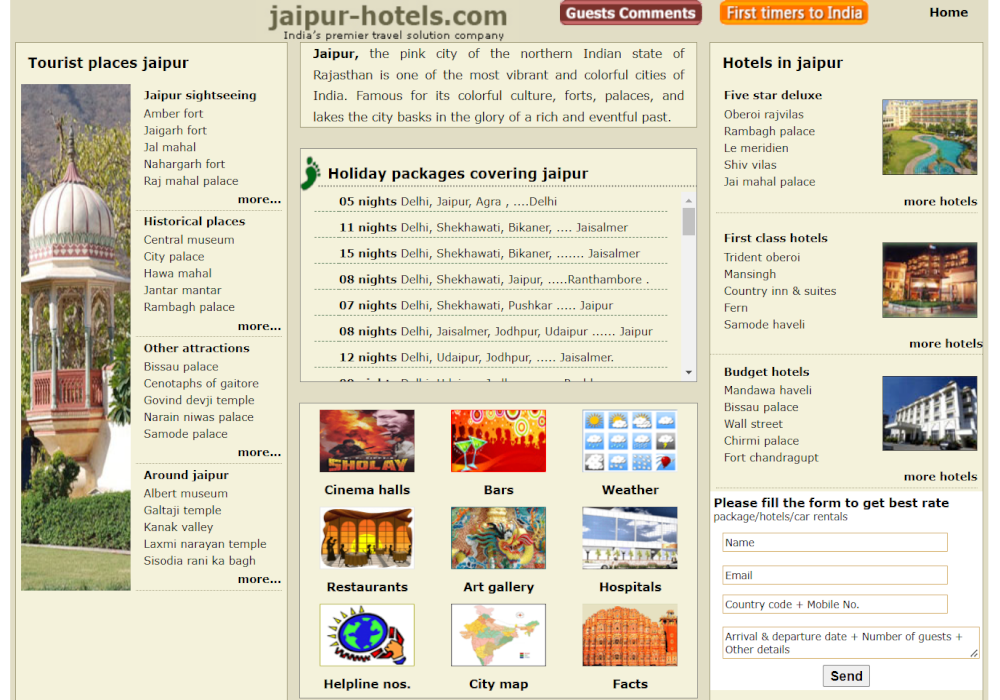Click the First timers to India button
This screenshot has width=1000, height=700.
point(793,13)
